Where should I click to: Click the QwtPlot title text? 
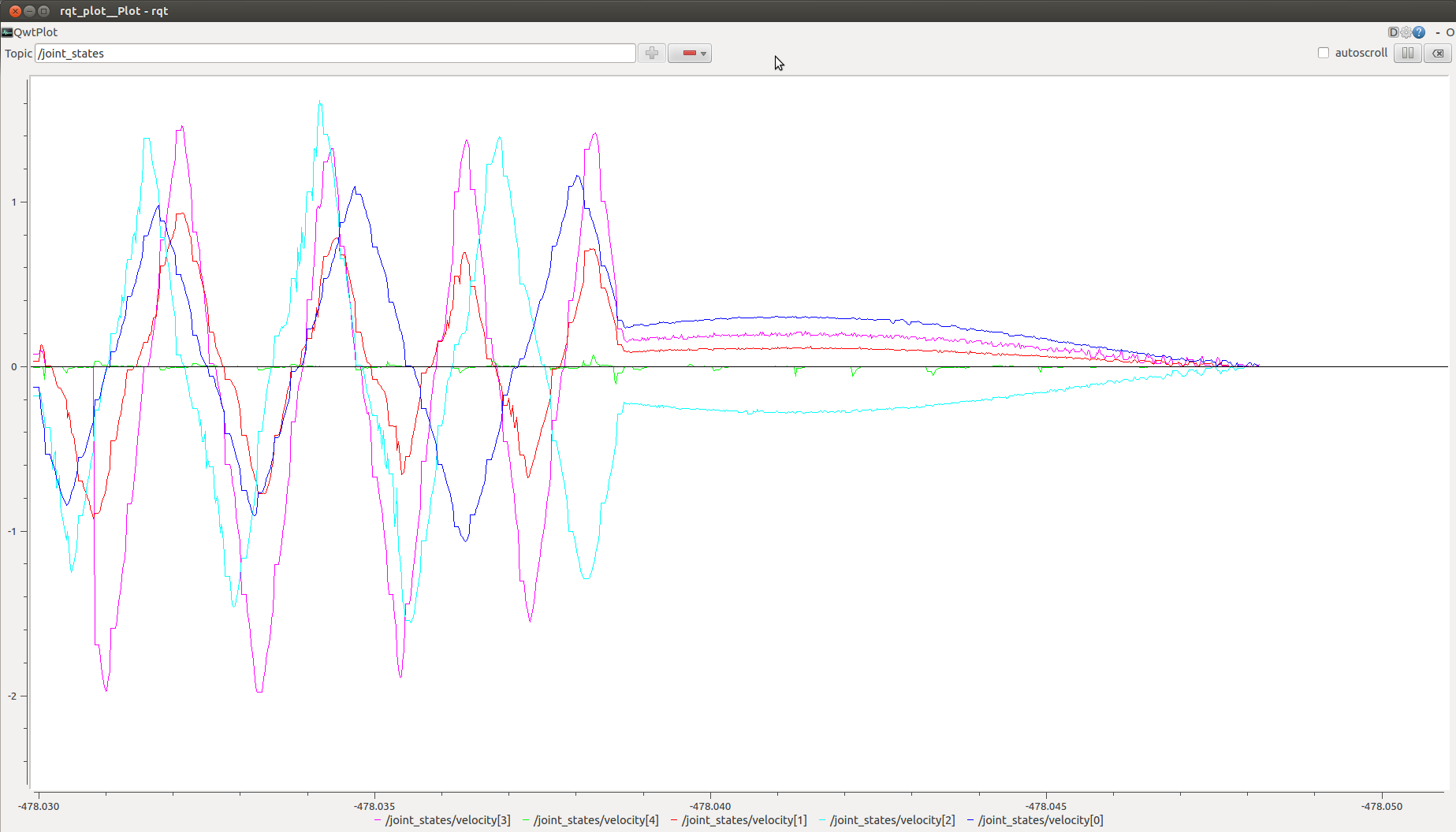pos(35,32)
